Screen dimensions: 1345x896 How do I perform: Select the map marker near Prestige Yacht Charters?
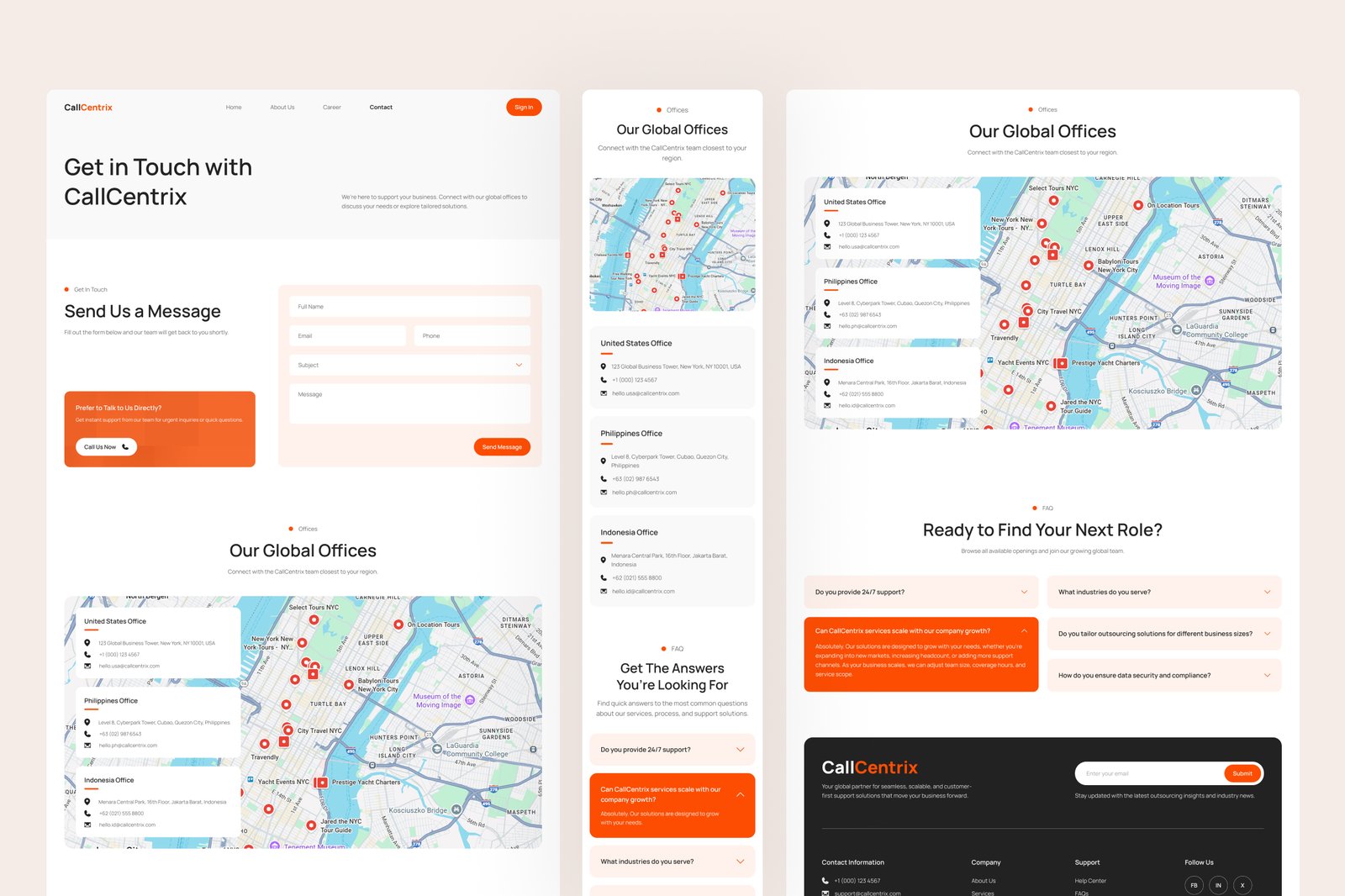(1062, 363)
